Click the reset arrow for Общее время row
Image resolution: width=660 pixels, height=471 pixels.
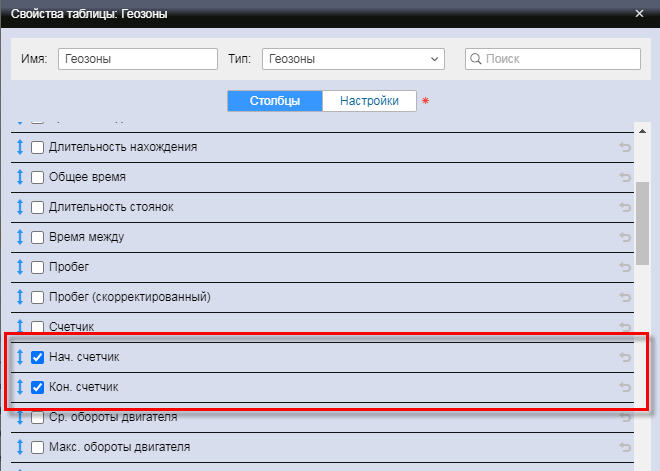coord(625,178)
